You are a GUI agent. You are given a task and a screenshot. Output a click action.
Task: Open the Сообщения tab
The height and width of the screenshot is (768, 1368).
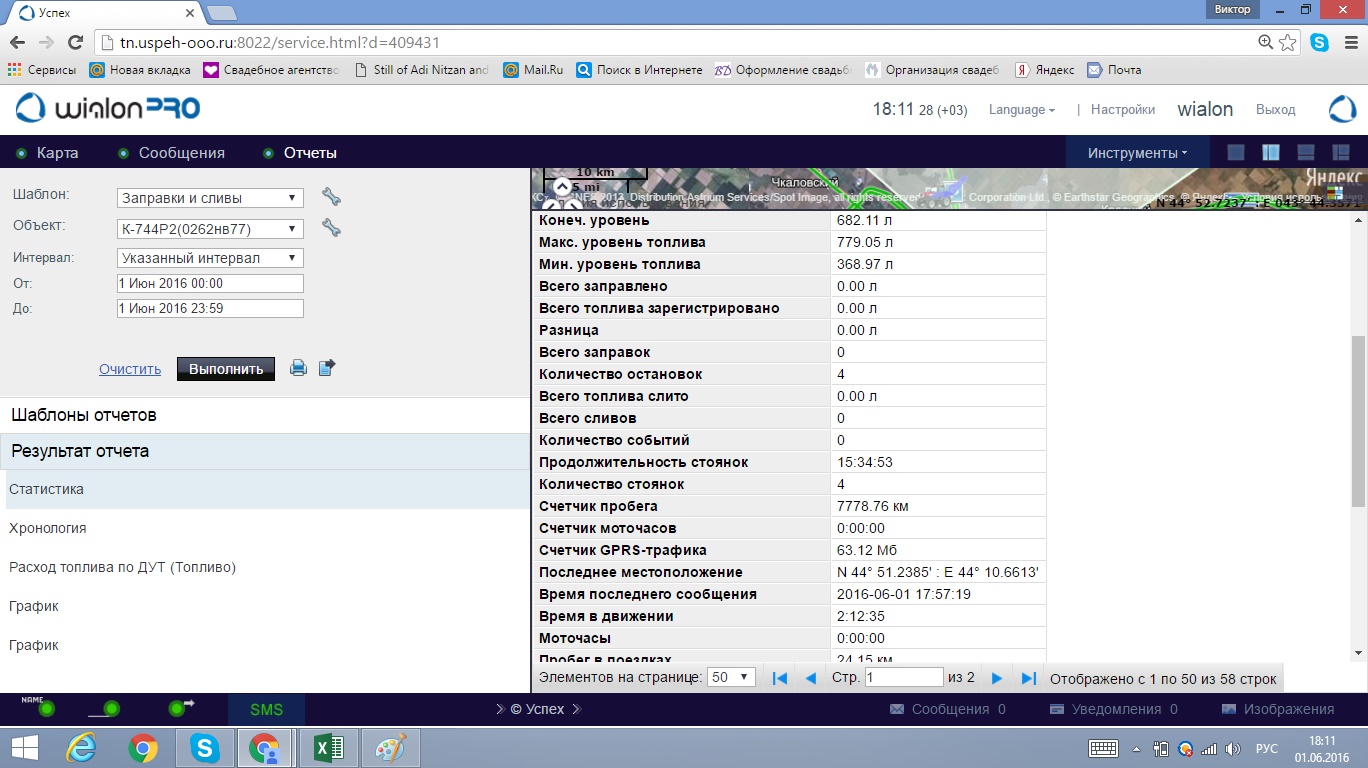[x=181, y=153]
